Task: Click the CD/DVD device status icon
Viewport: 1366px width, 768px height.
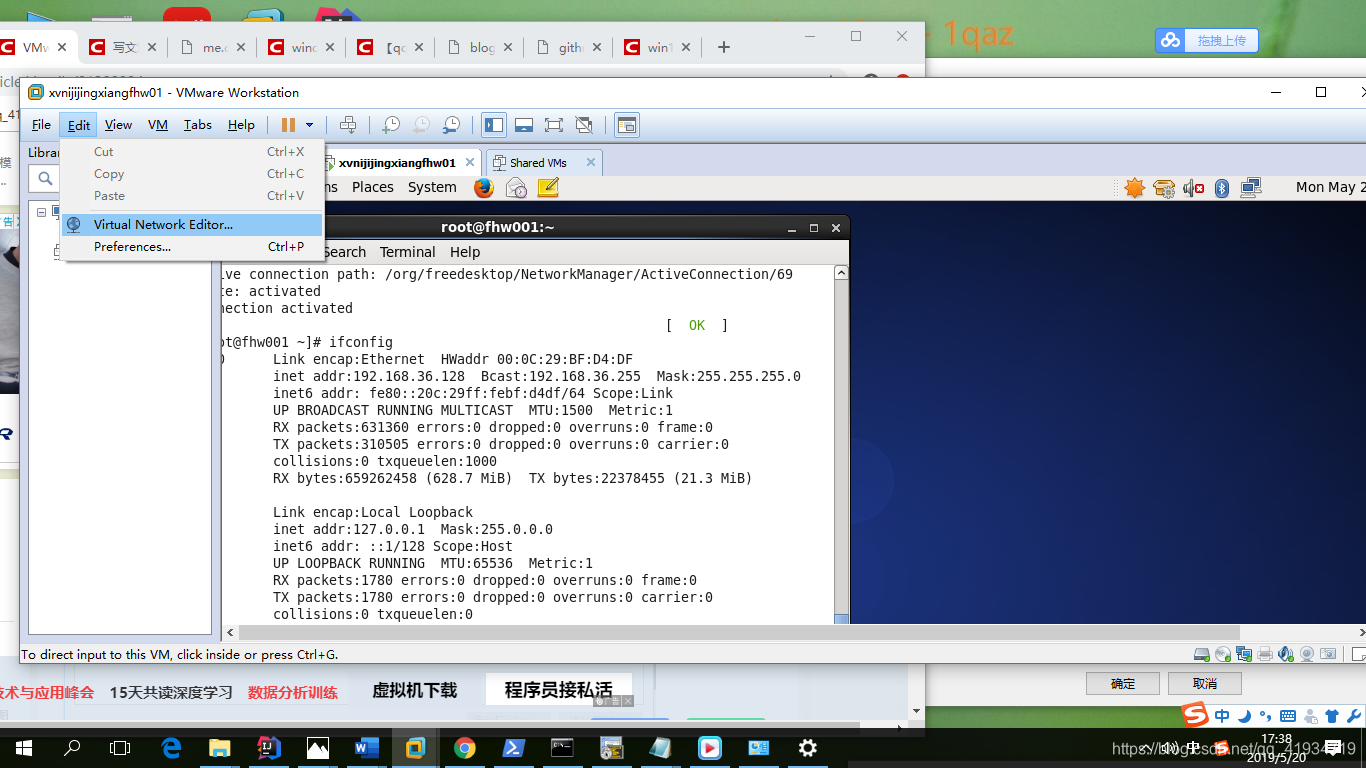Action: click(1223, 654)
